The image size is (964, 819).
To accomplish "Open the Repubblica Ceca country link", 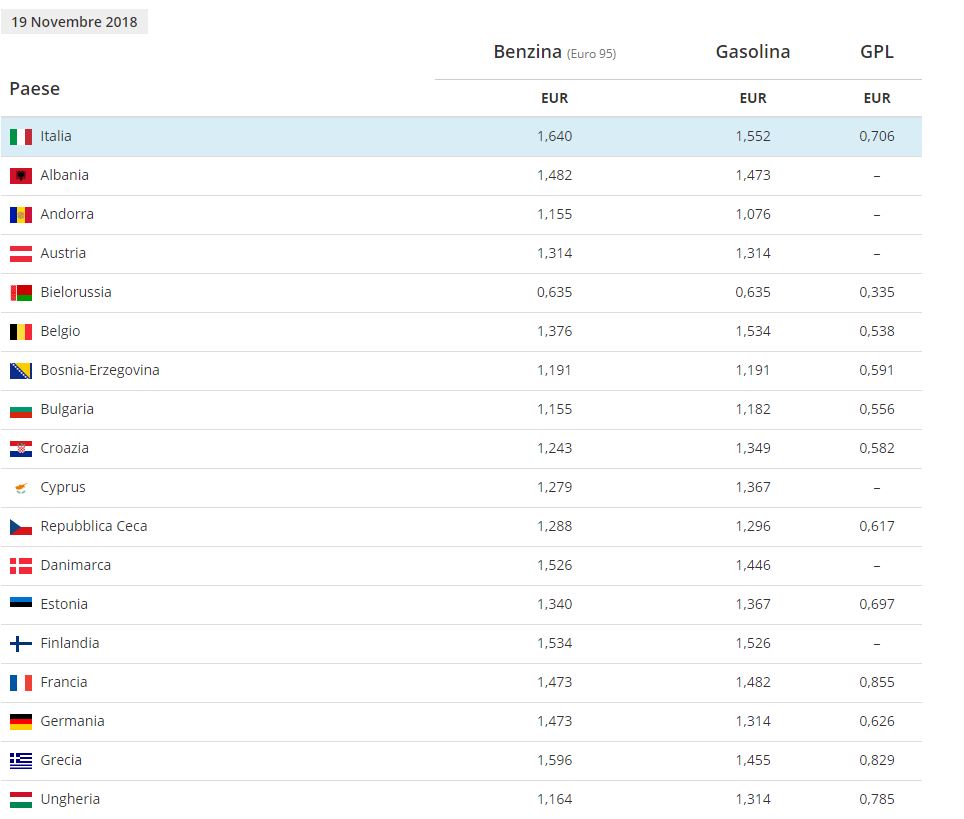I will click(94, 526).
